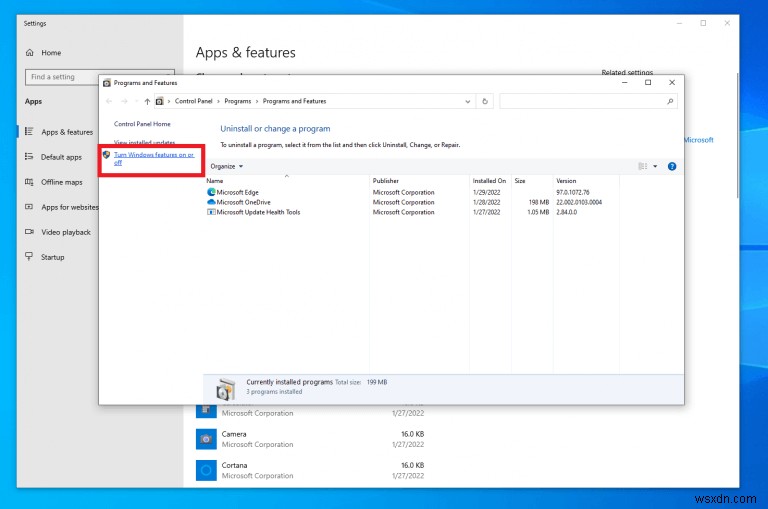Image resolution: width=768 pixels, height=509 pixels.
Task: Minimize the Programs and Features window
Action: click(x=624, y=83)
